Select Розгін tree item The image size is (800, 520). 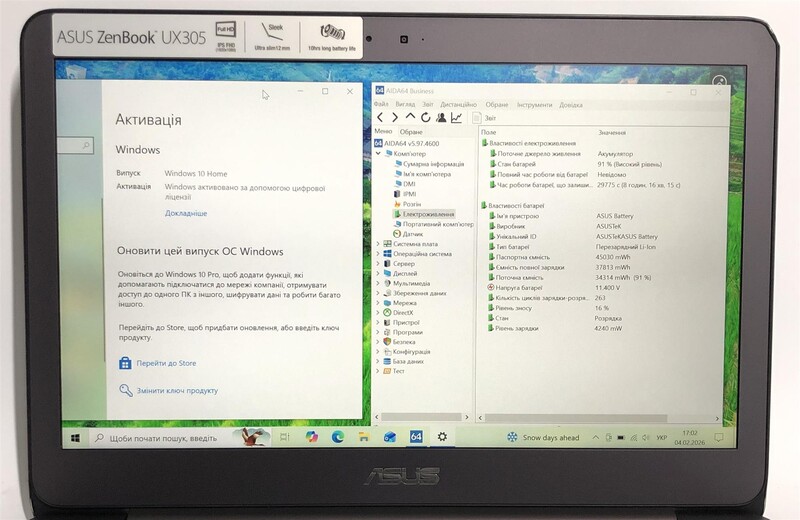coord(407,204)
